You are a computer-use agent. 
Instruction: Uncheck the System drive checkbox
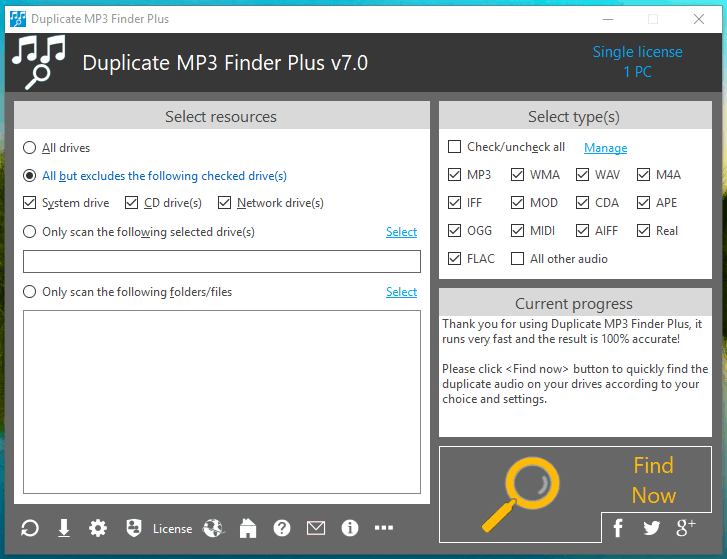30,203
